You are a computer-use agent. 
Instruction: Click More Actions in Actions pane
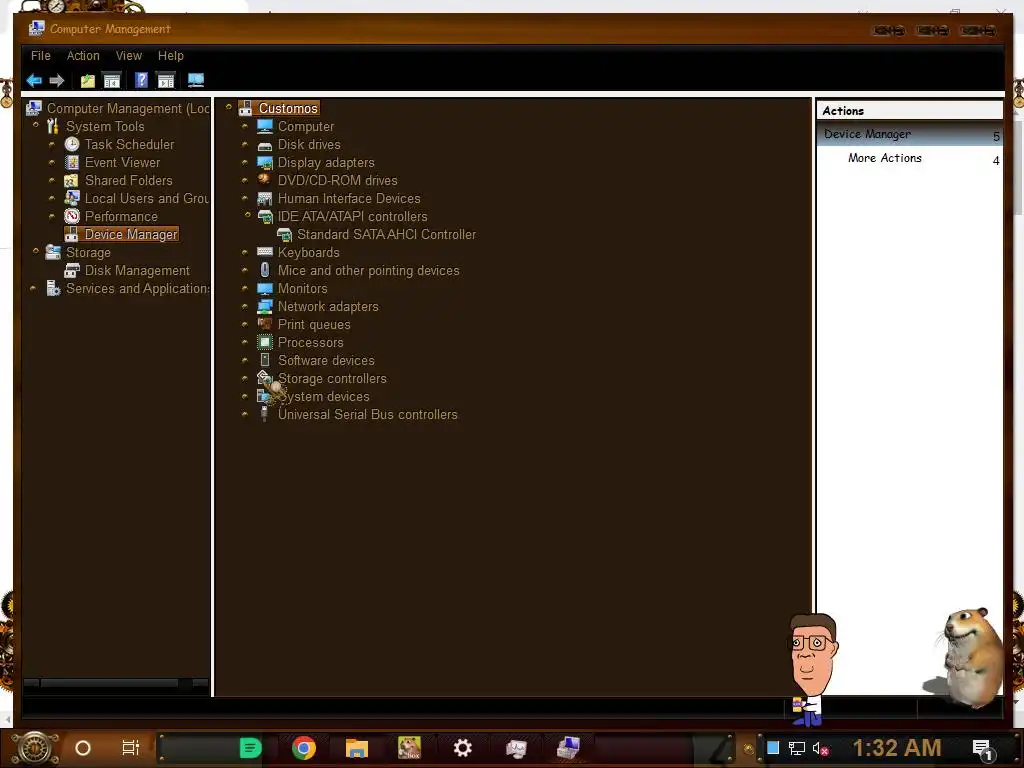tap(884, 158)
